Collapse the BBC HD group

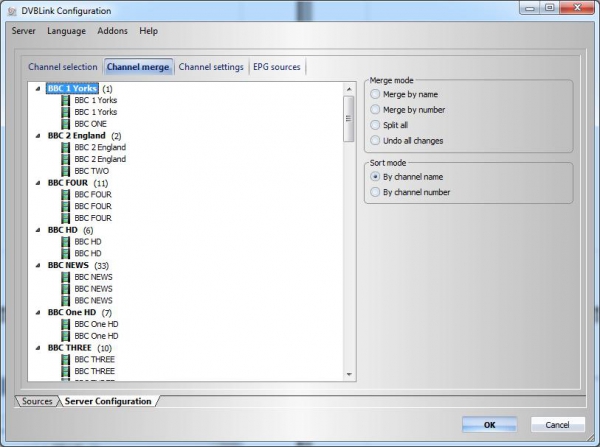[38, 230]
